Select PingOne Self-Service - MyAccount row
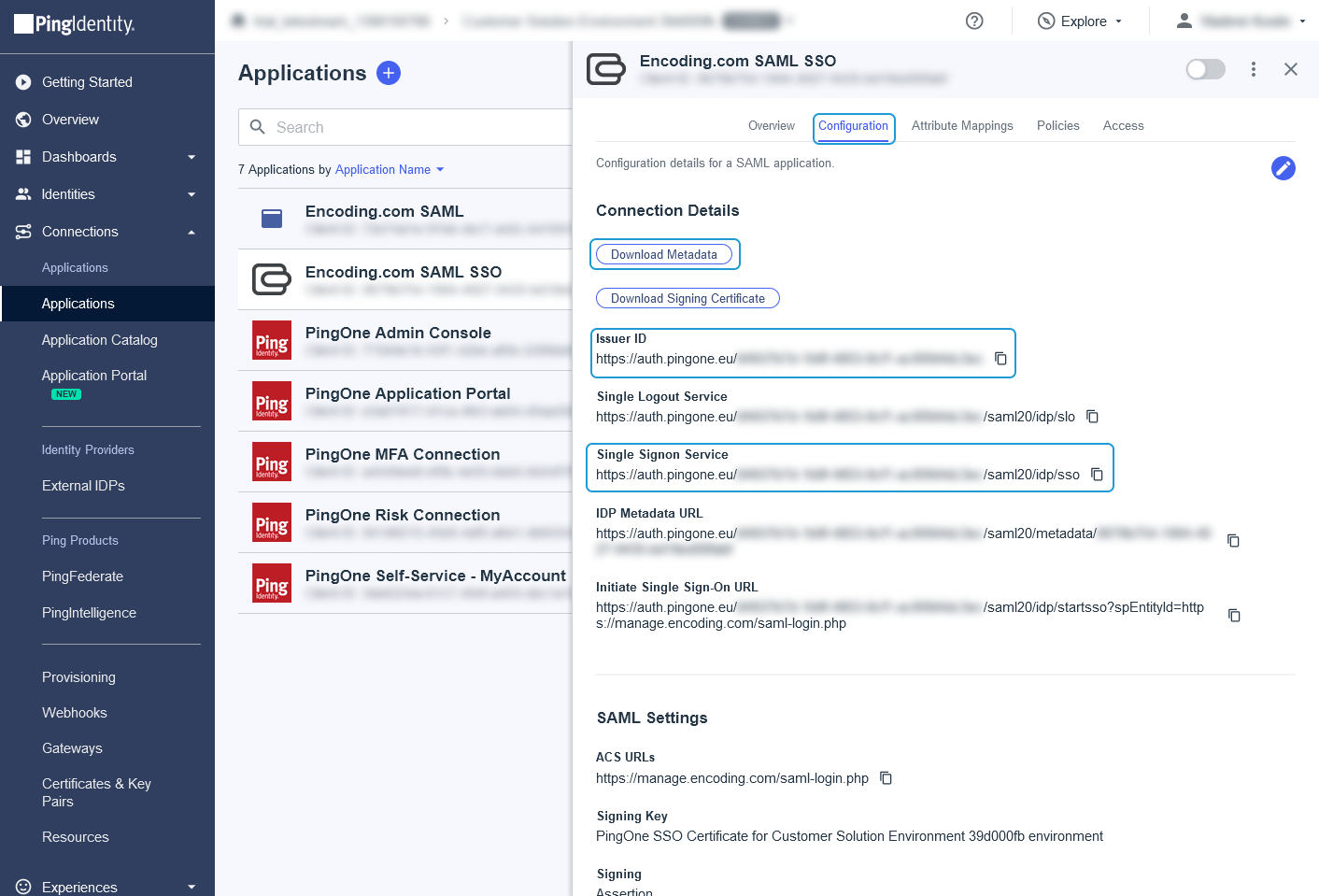This screenshot has height=896, width=1319. (x=405, y=583)
